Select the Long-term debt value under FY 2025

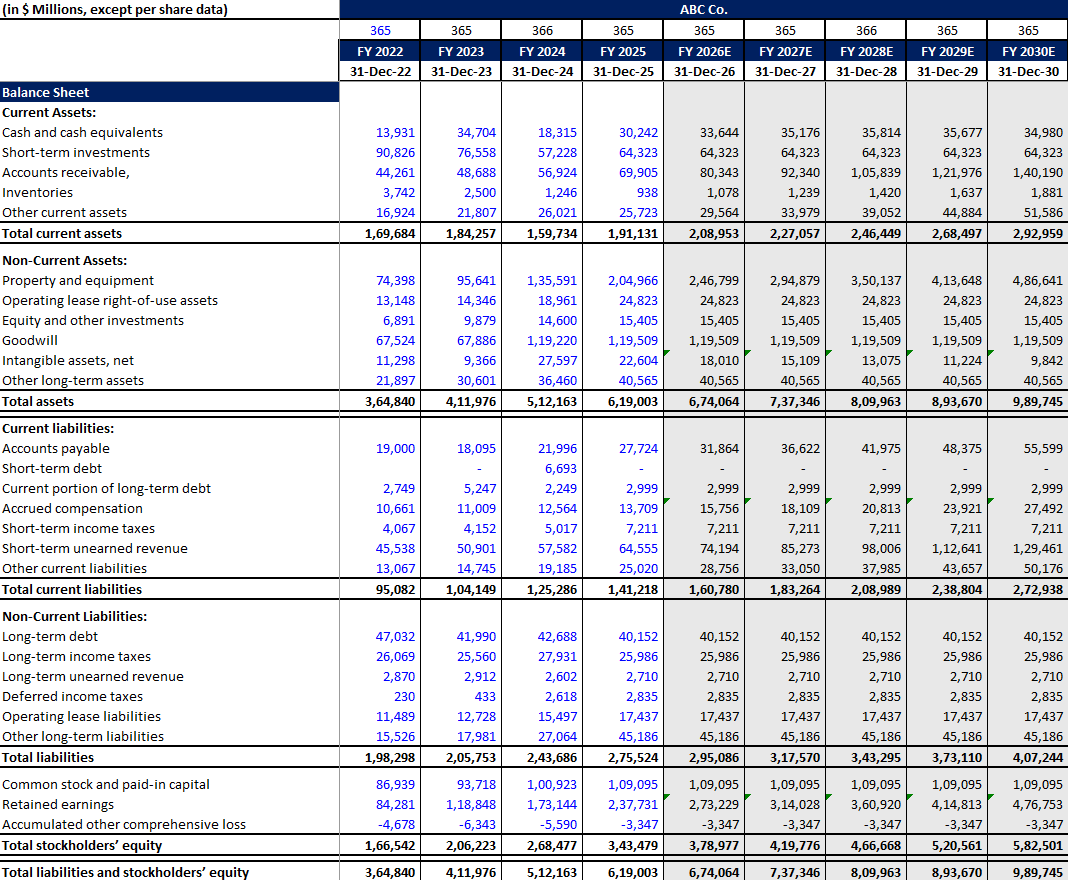click(x=638, y=636)
